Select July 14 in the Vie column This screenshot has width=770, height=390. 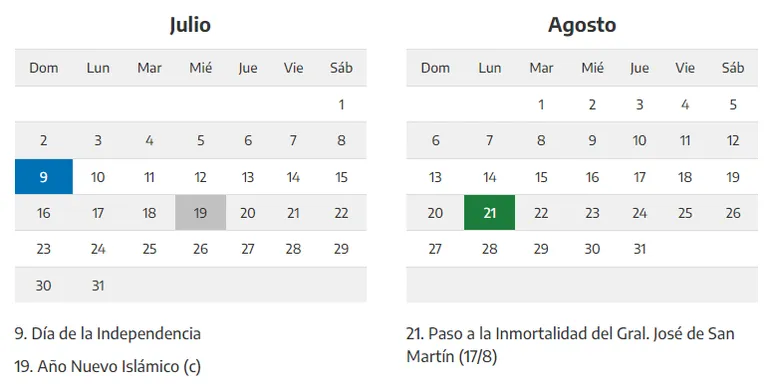coord(293,177)
